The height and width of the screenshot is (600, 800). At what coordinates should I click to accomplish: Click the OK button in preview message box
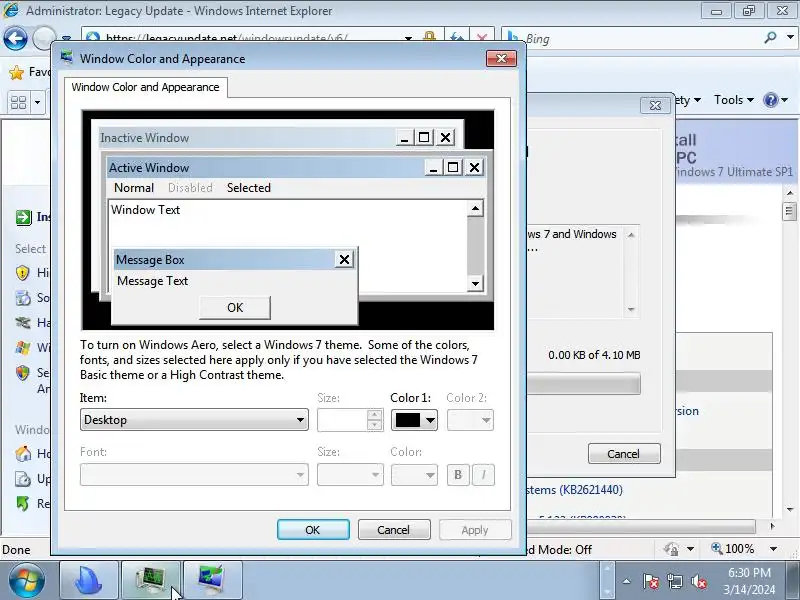[235, 308]
